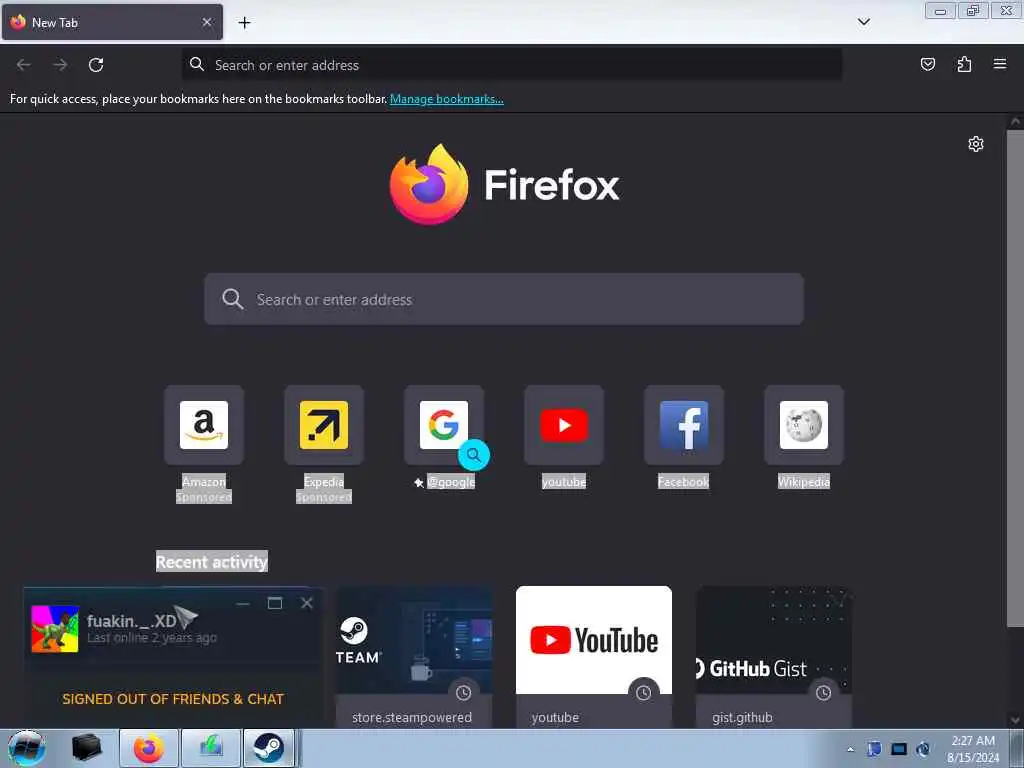Switch to Firefox in the taskbar

pyautogui.click(x=149, y=748)
